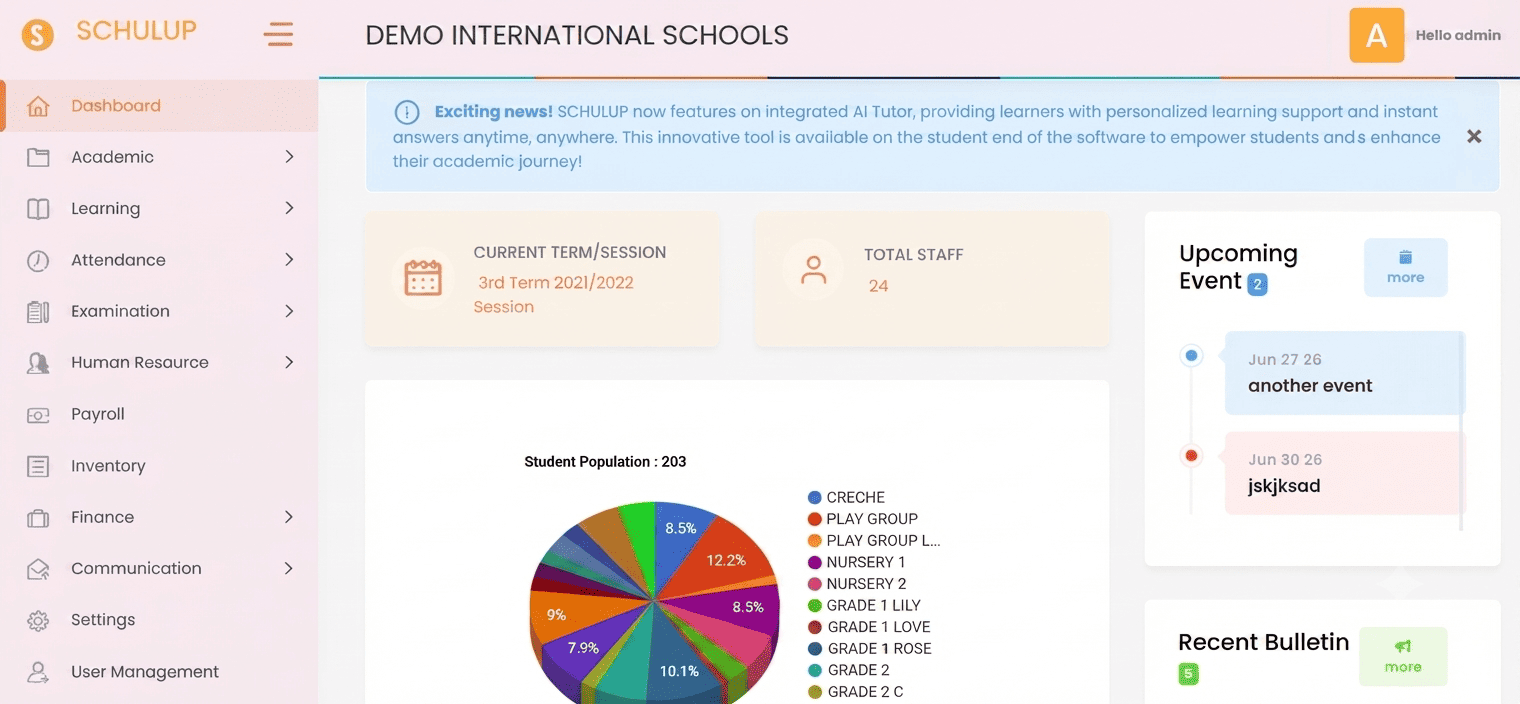The height and width of the screenshot is (704, 1520).
Task: Click the blue timeline dot for Jun 27
Action: (1191, 355)
